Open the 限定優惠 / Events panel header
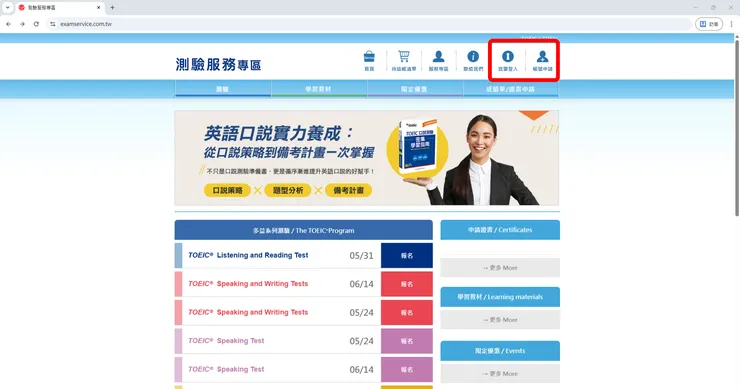This screenshot has width=740, height=389. tap(500, 351)
